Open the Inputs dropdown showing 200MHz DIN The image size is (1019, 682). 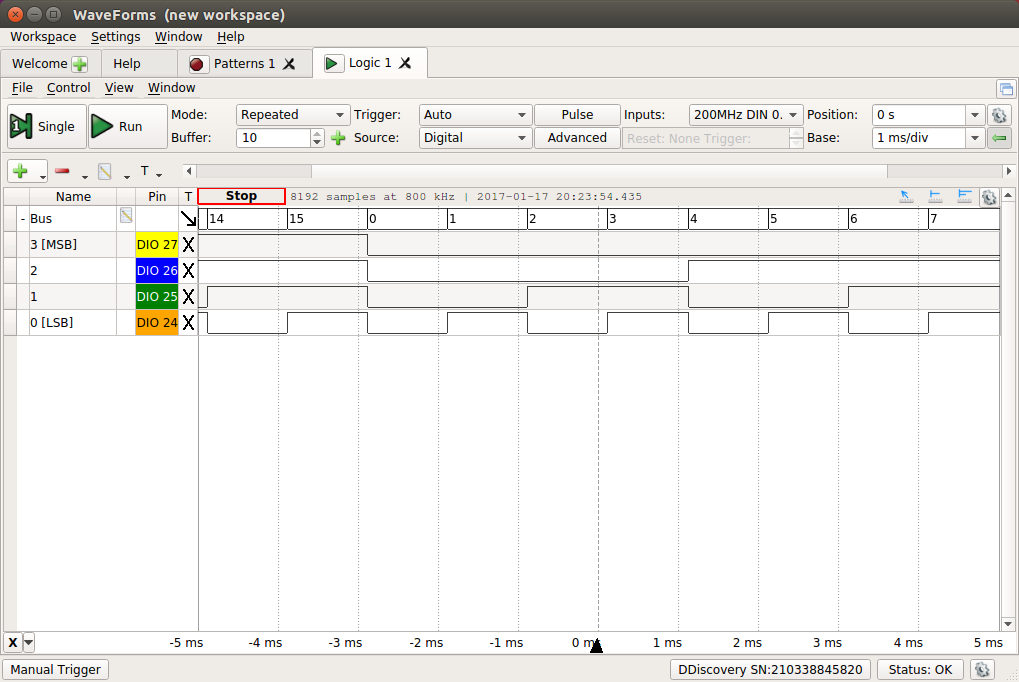pos(745,115)
